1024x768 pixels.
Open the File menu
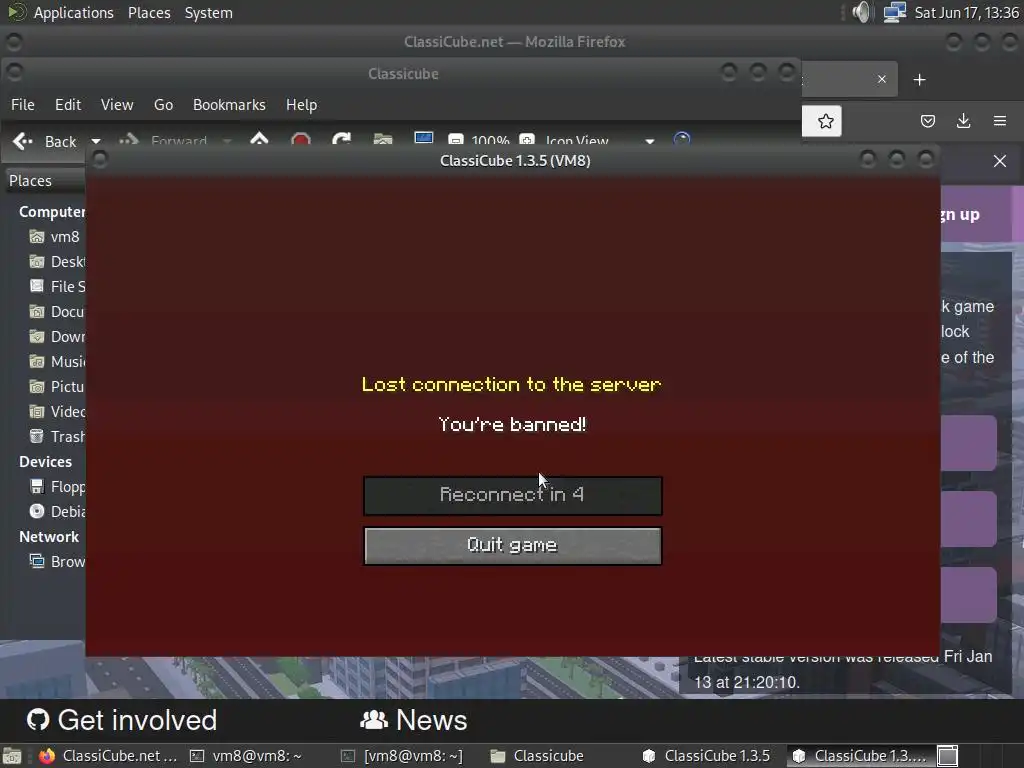(x=23, y=104)
